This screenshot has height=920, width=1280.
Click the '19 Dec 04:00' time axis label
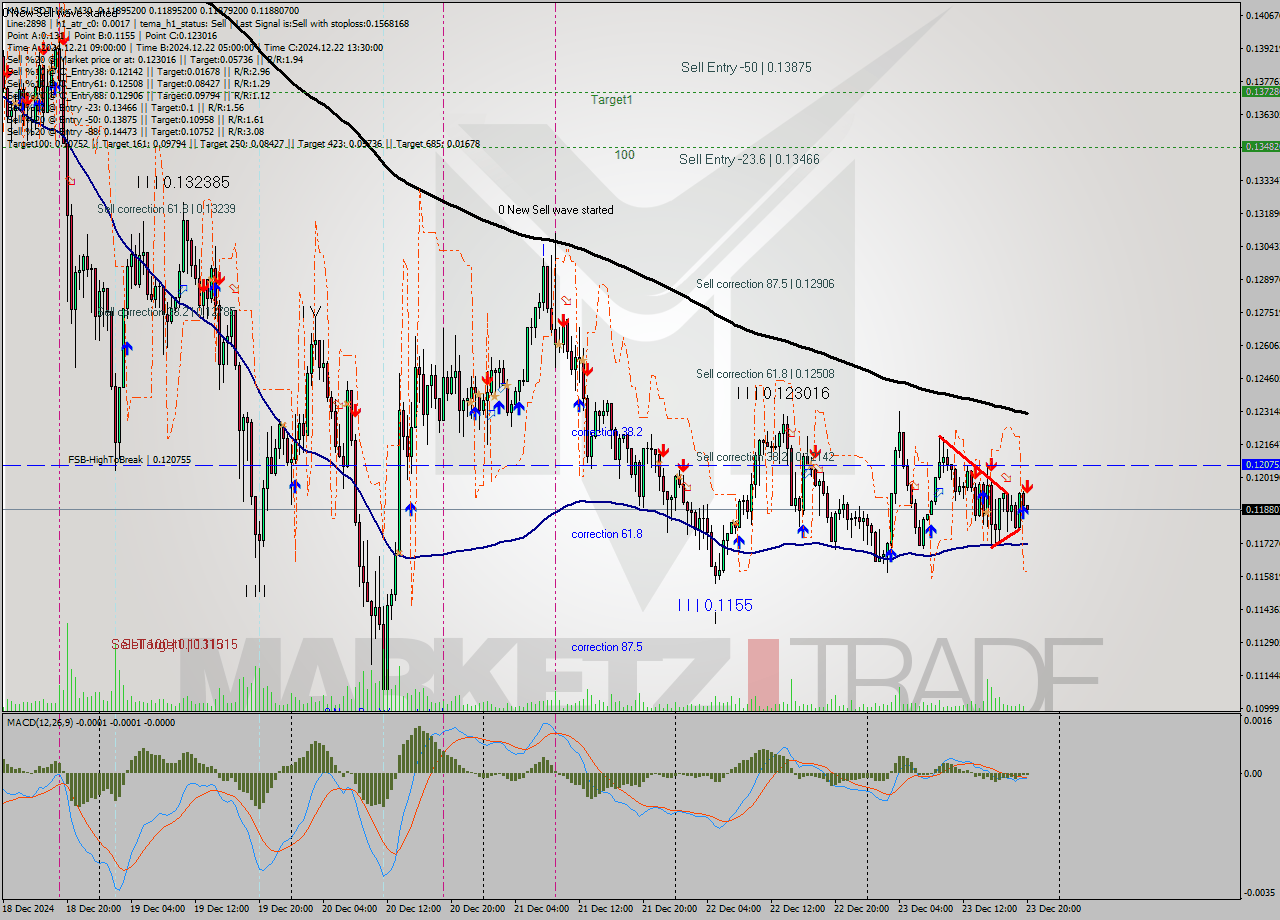(x=159, y=908)
